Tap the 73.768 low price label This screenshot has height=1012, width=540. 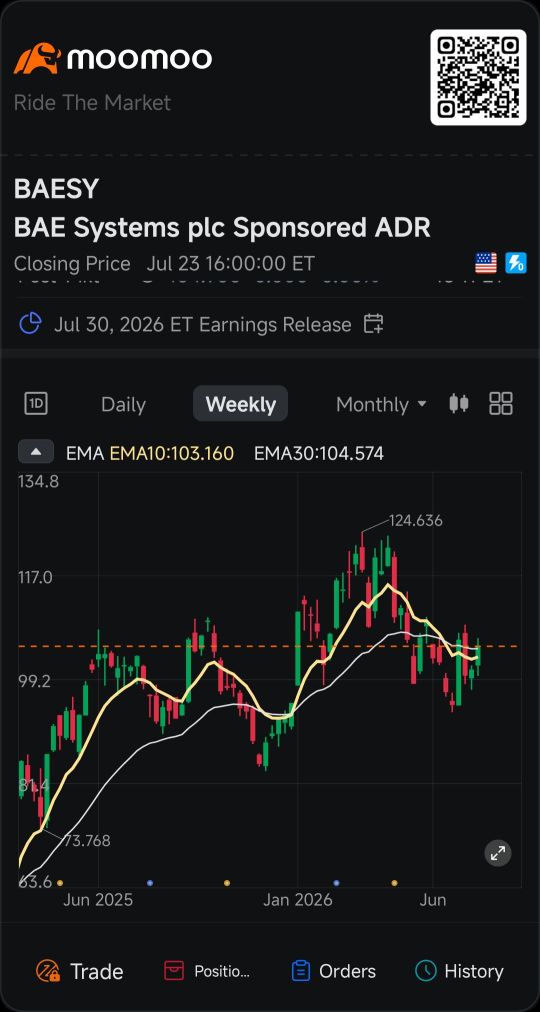tap(86, 841)
